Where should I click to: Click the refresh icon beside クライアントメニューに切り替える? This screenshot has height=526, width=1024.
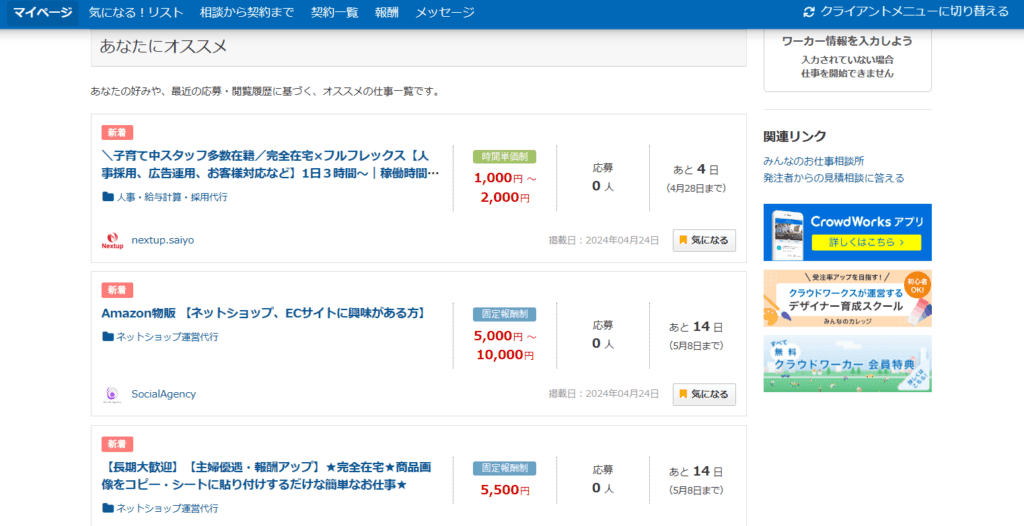[809, 12]
